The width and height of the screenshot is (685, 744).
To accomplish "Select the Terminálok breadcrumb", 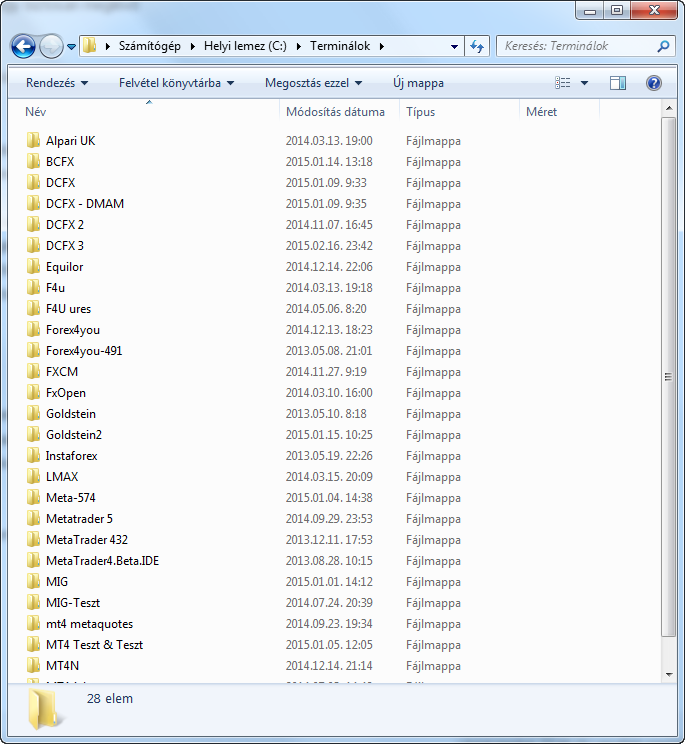I will tap(340, 46).
